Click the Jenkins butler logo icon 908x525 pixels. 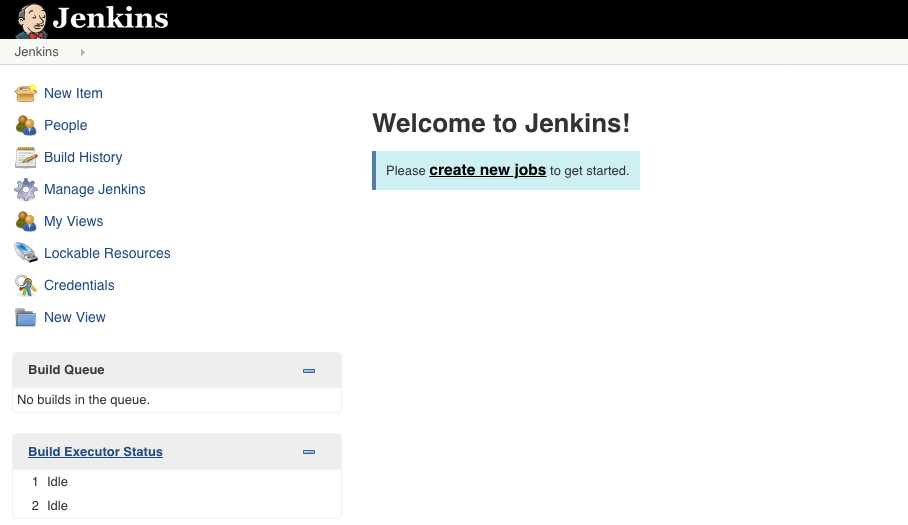pos(31,20)
